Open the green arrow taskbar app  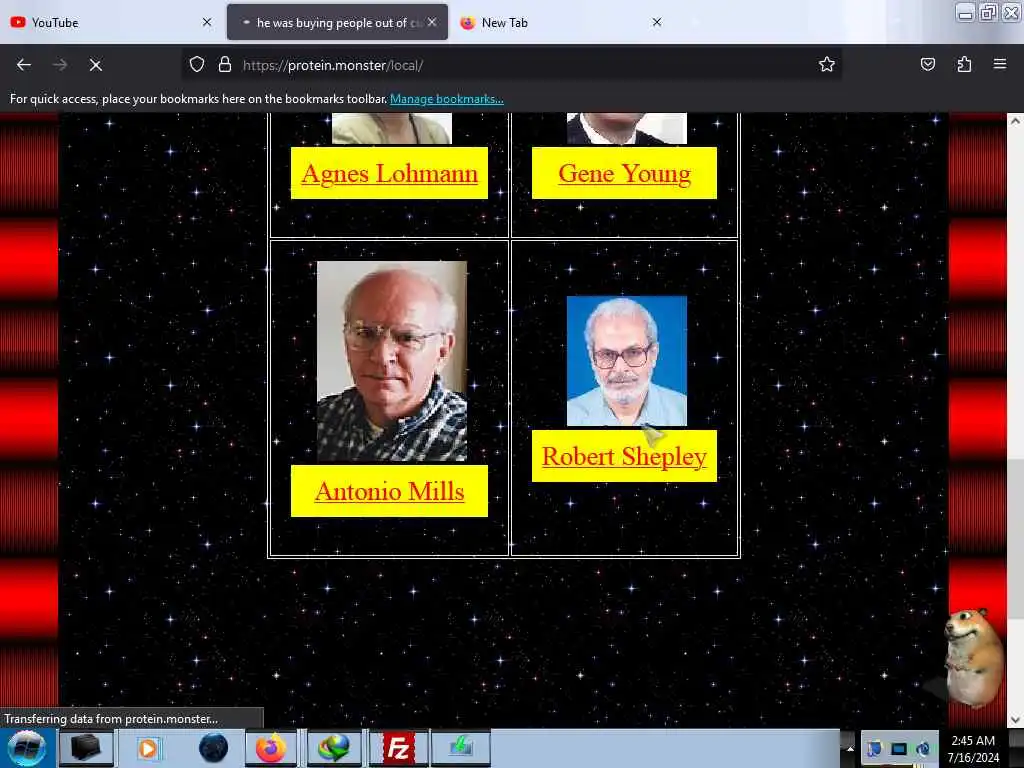pos(460,748)
